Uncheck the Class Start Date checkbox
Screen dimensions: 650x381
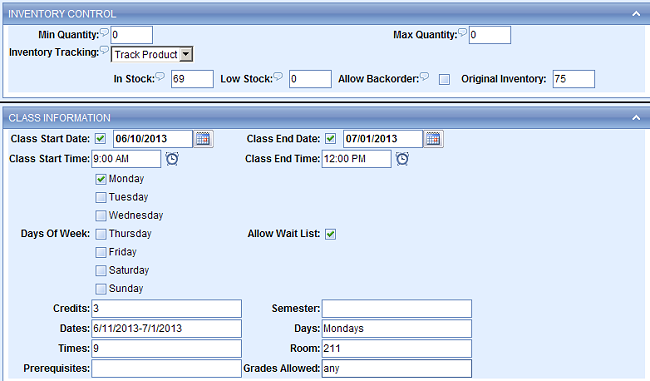tap(100, 138)
